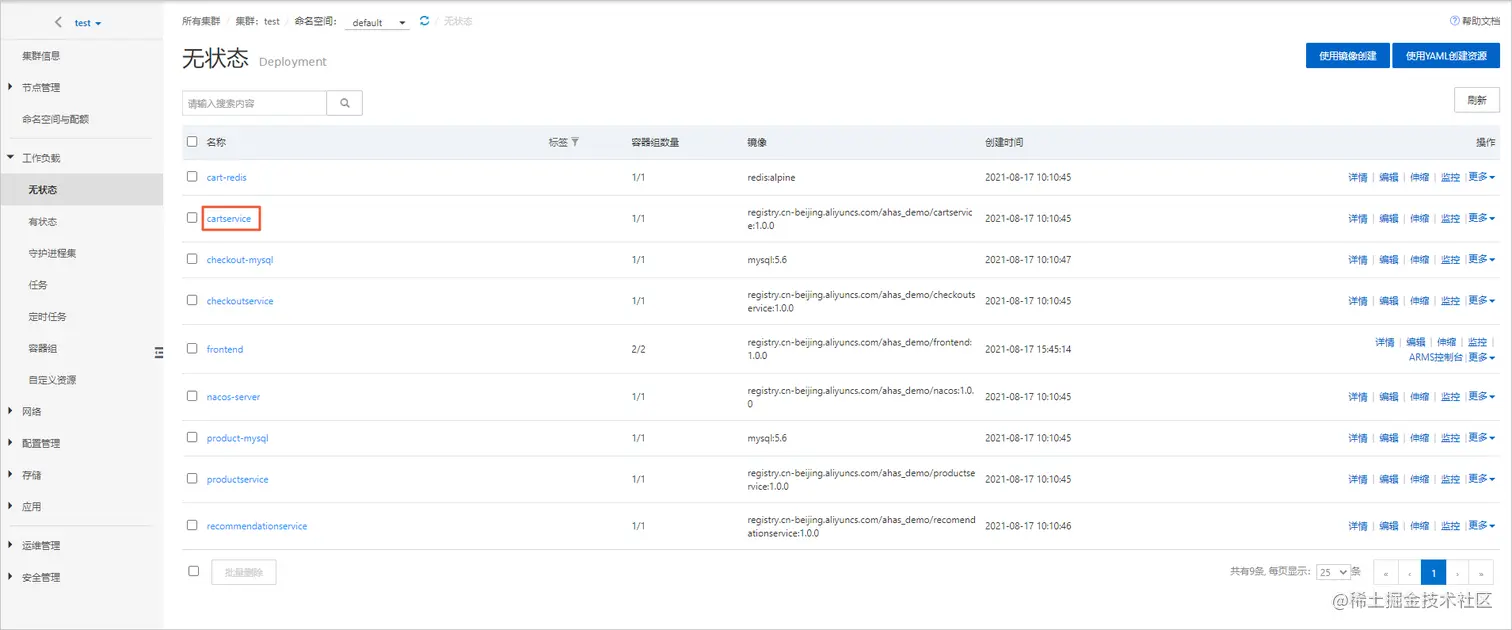Open the 帮助文档 link

click(x=1481, y=21)
